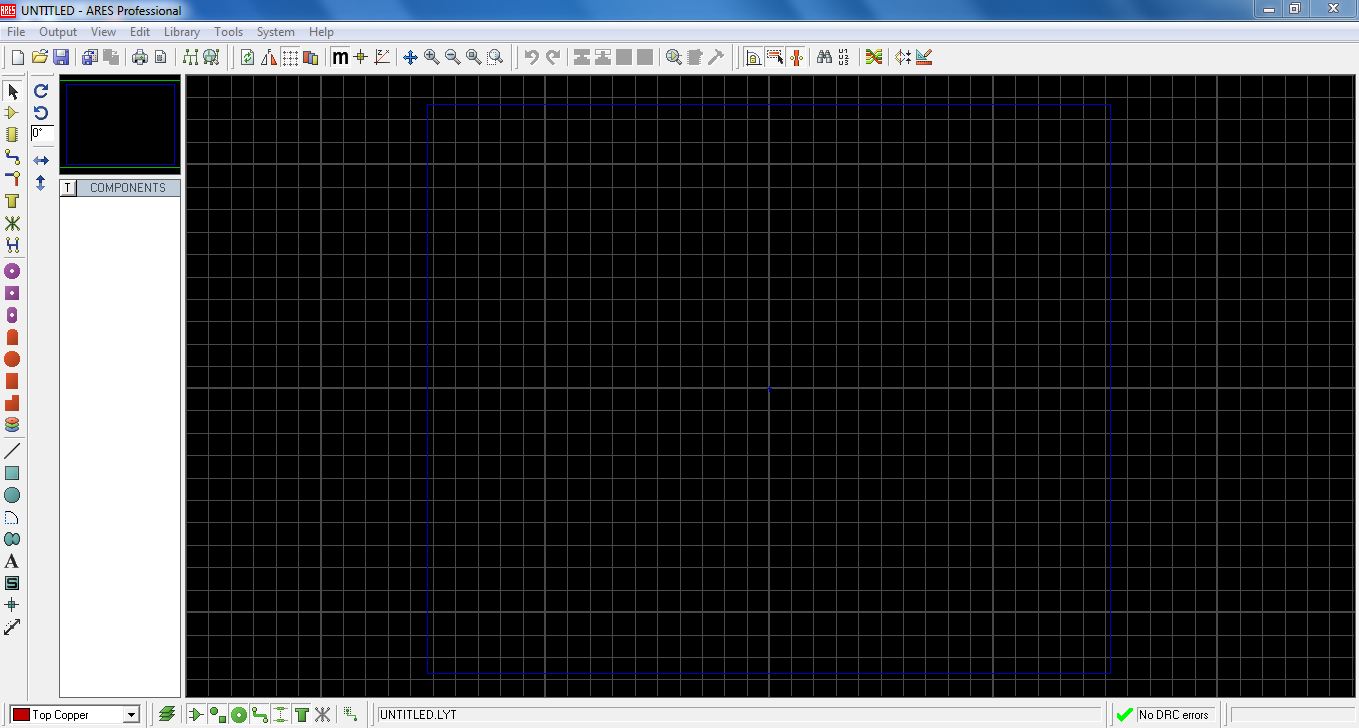1359x728 pixels.
Task: Select the Dimension mode tool
Action: pyautogui.click(x=12, y=627)
